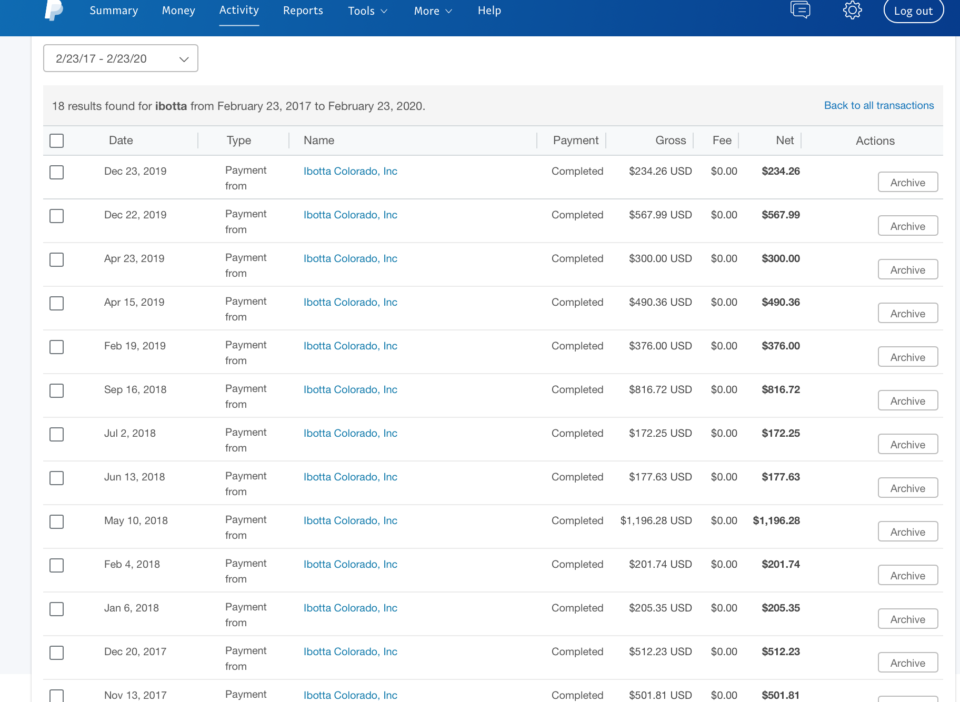Open Ibotta Colorado, Inc link for Jun 13, 2018

click(x=350, y=477)
